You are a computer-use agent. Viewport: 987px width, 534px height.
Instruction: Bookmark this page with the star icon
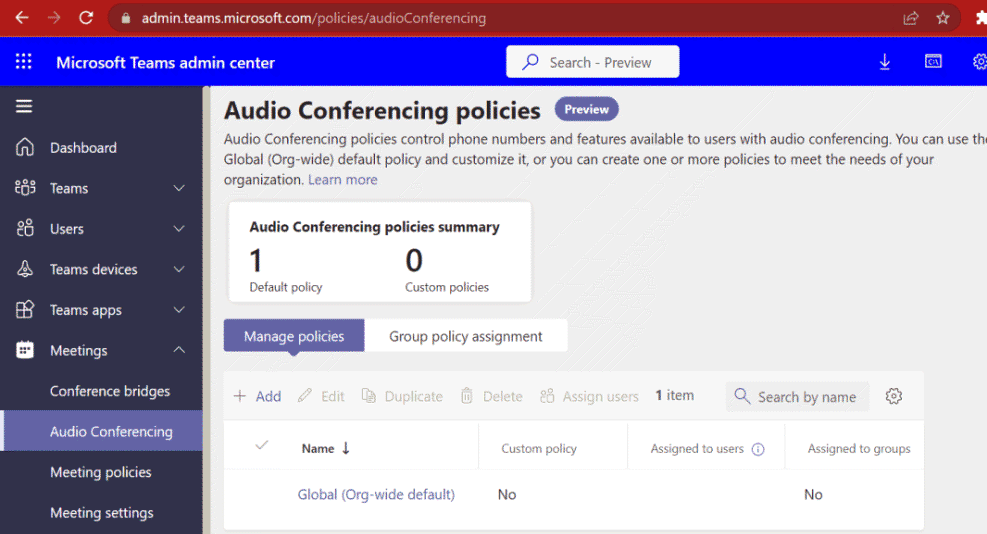click(942, 18)
